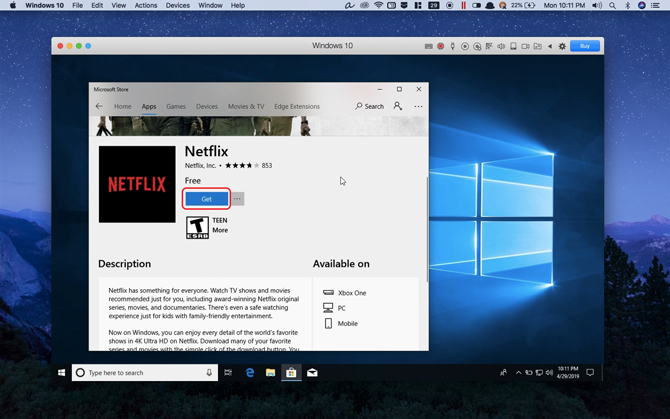Viewport: 670px width, 419px height.
Task: Collapse Parallels toolbar with the triangle arrow
Action: [x=550, y=46]
